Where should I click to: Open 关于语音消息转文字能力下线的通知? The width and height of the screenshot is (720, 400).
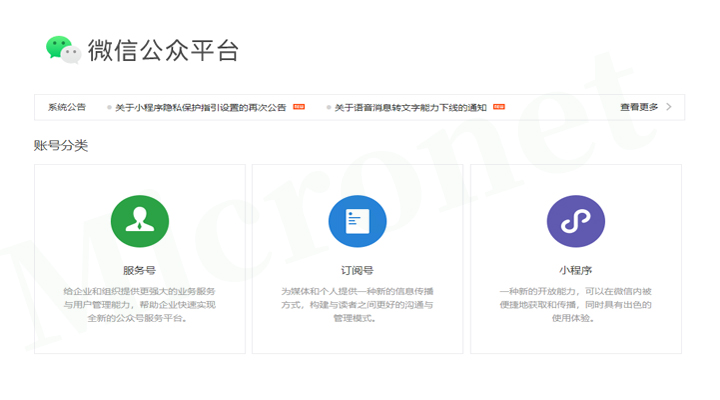tap(411, 107)
